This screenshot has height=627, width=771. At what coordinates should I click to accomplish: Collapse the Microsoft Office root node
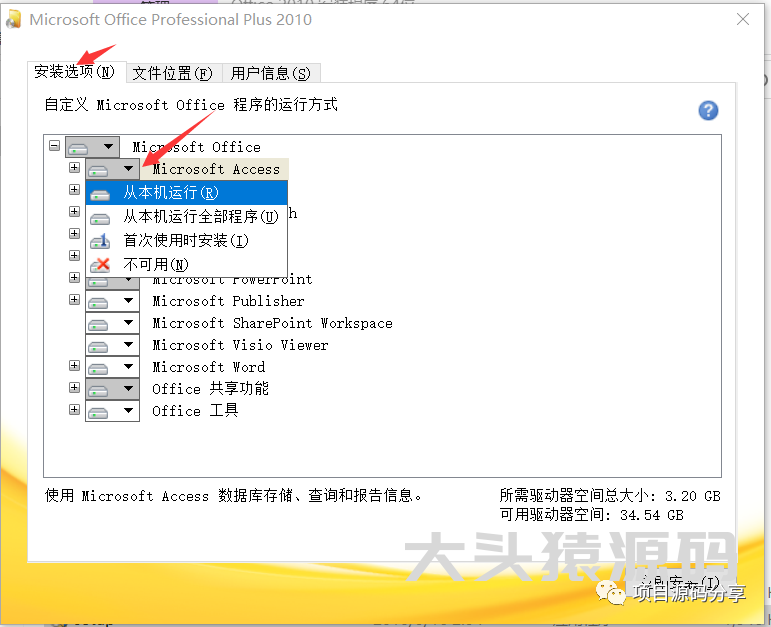(x=55, y=146)
